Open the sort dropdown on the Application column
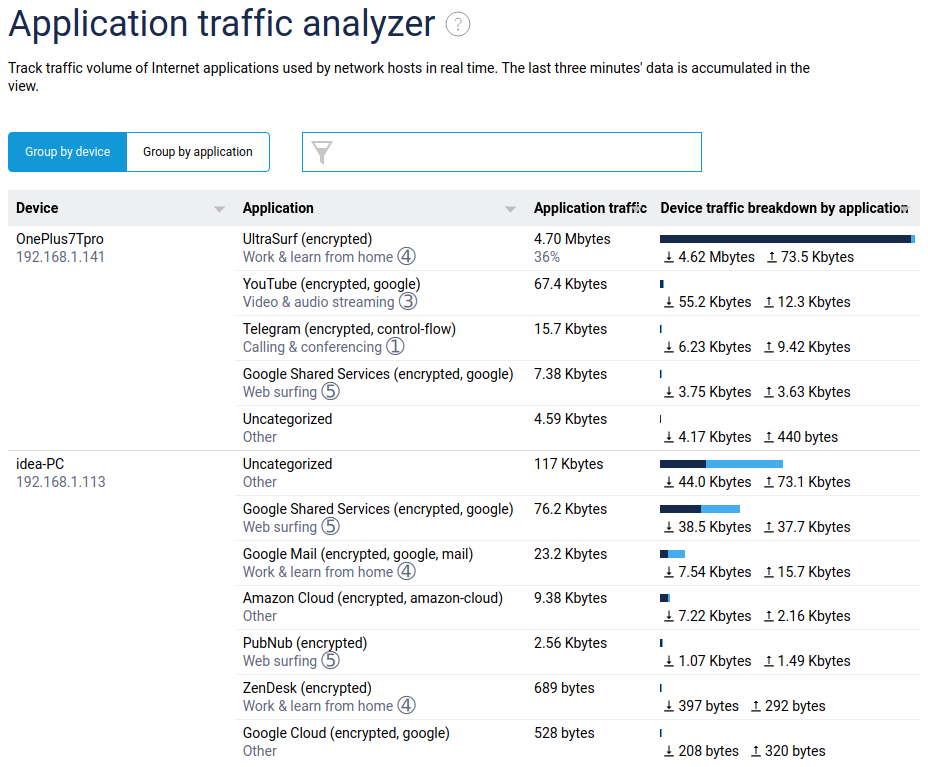 click(510, 208)
